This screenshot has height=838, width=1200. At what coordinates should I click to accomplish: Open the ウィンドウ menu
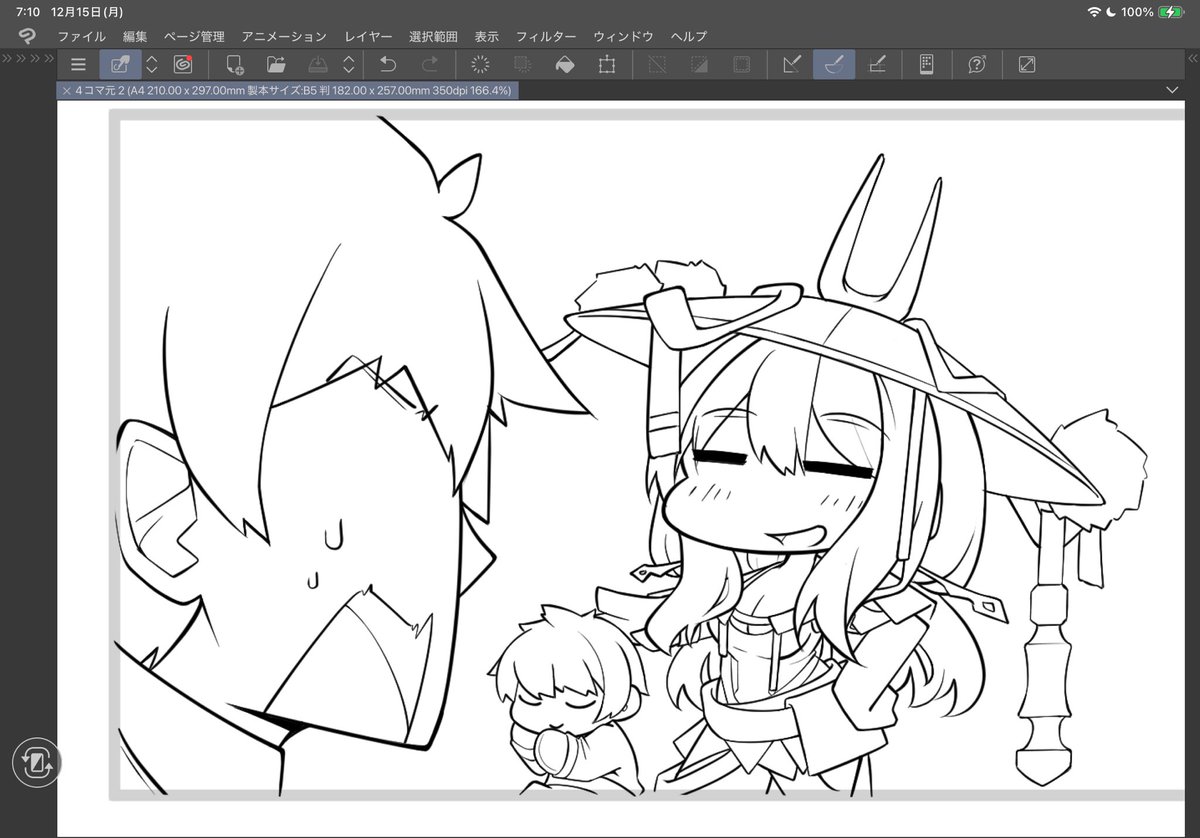click(x=623, y=36)
